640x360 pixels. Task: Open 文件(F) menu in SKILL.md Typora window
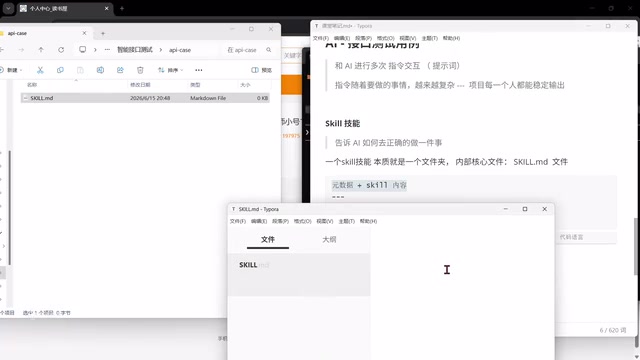238,221
